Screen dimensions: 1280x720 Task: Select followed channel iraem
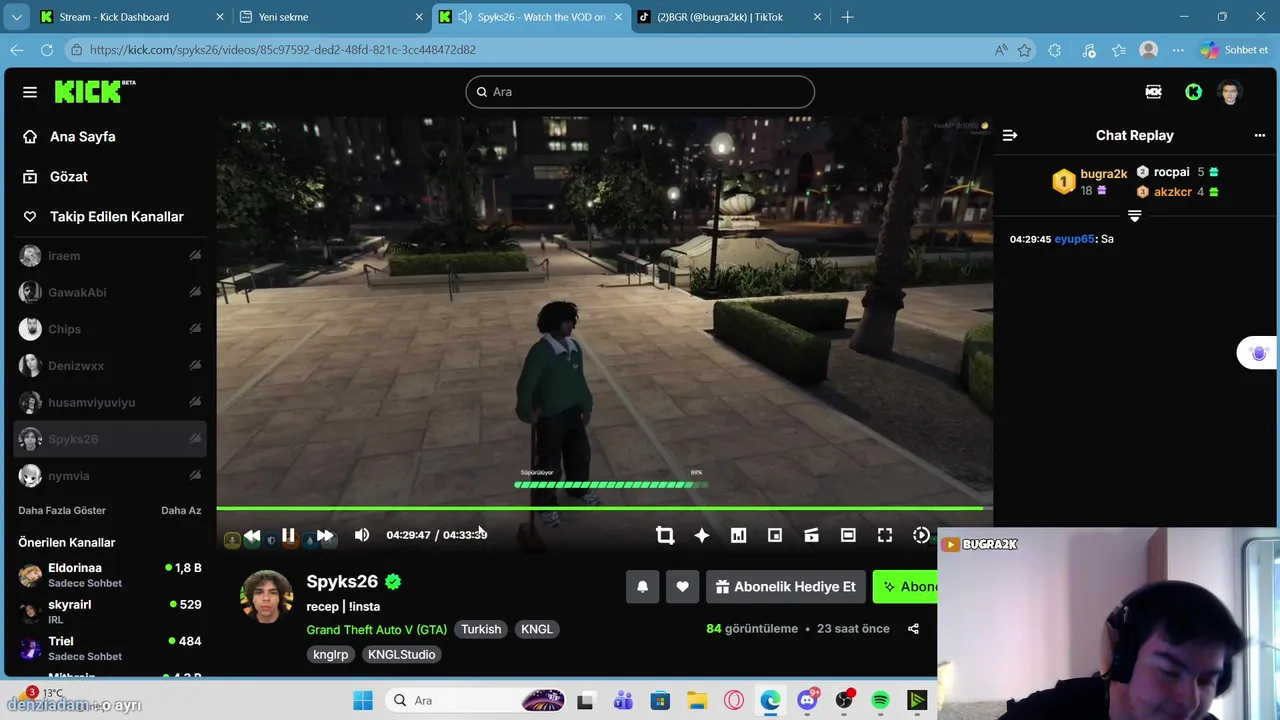click(x=110, y=256)
